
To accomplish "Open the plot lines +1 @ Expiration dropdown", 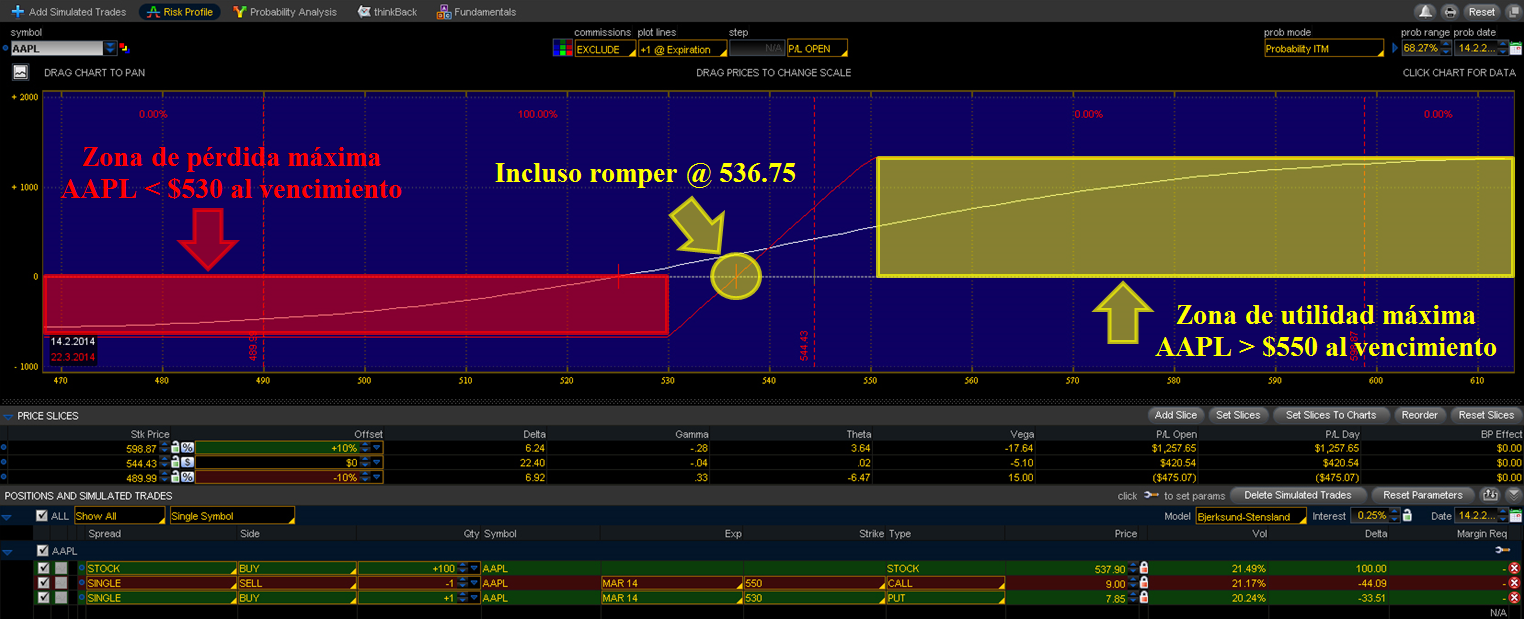I will pyautogui.click(x=681, y=49).
